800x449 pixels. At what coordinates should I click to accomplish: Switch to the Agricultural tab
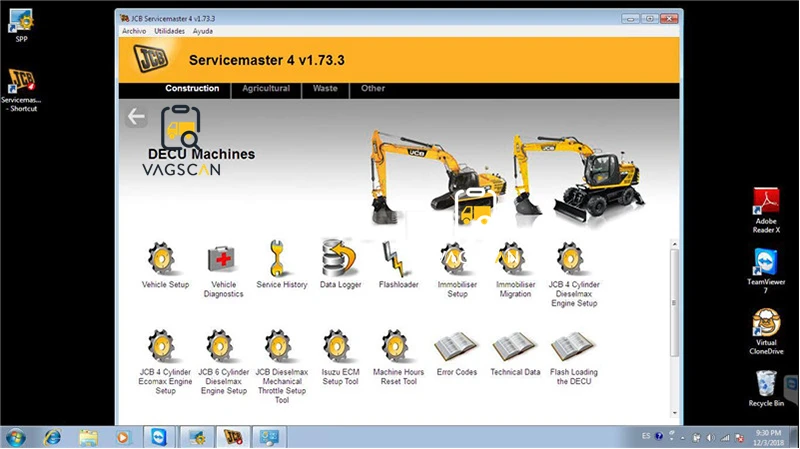[266, 88]
